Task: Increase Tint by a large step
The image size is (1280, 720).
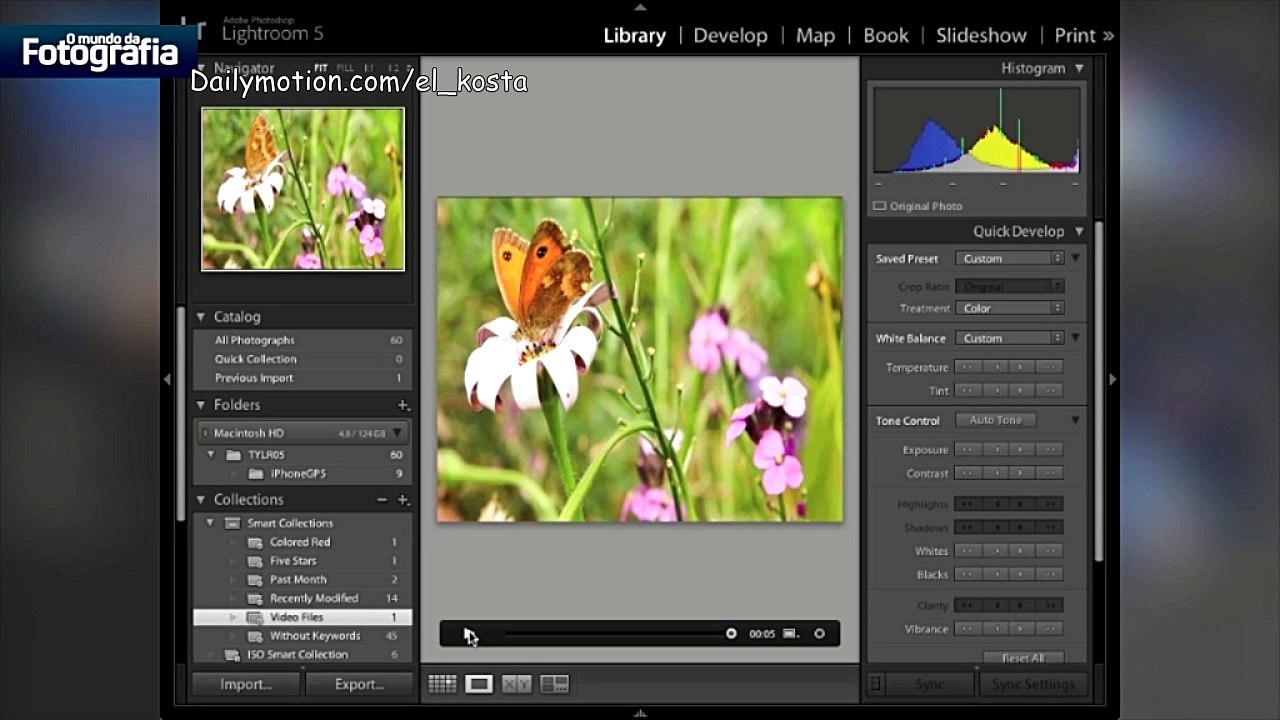Action: coord(1049,390)
